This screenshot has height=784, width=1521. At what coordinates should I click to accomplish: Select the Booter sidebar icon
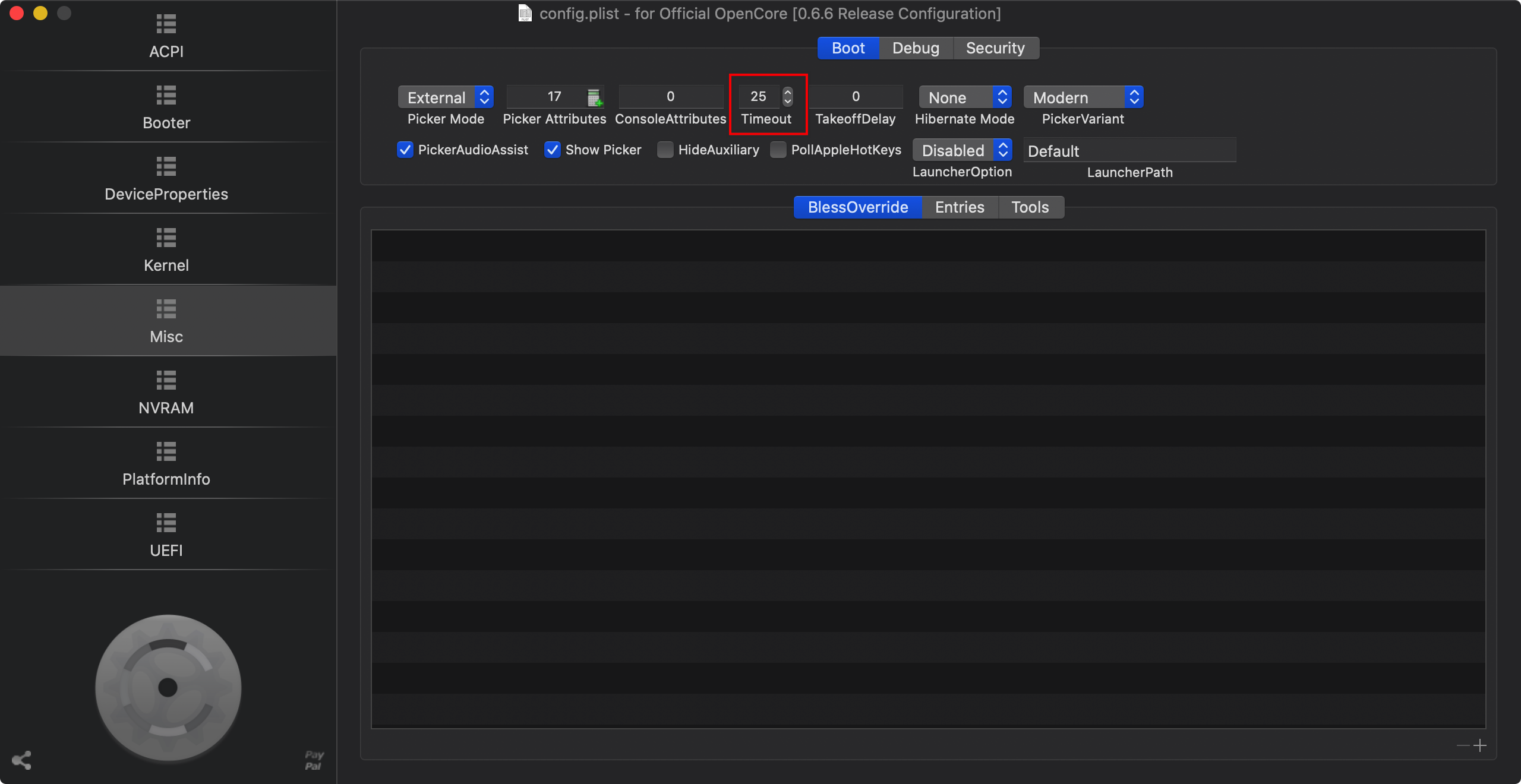point(166,107)
